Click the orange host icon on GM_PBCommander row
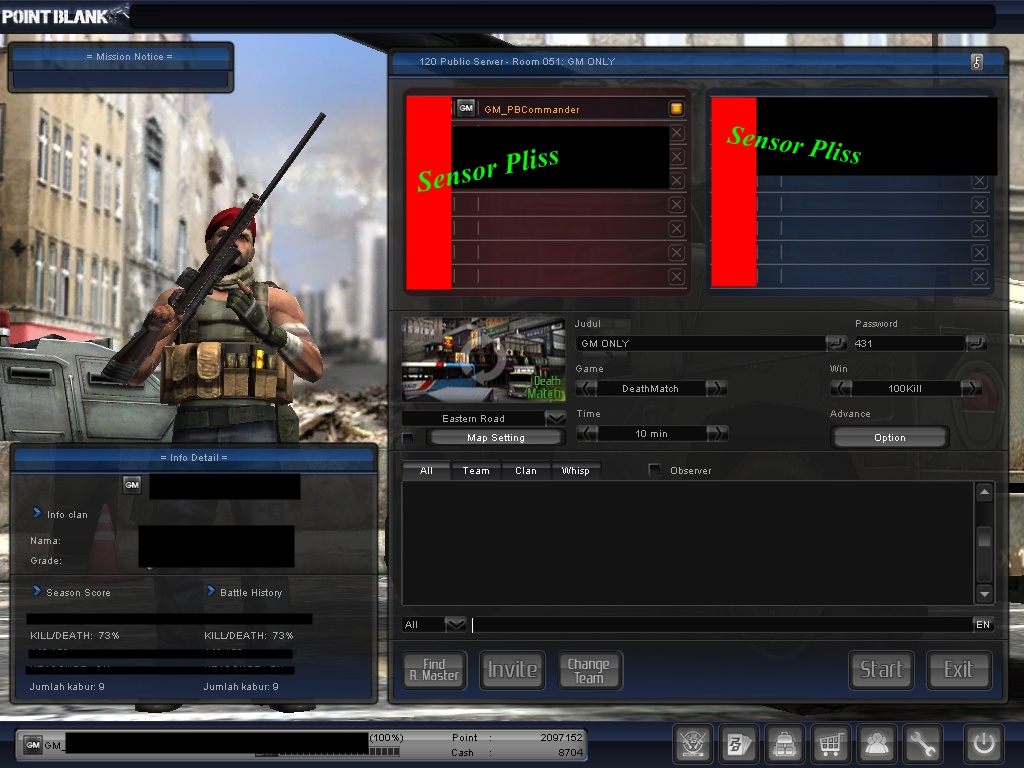This screenshot has height=768, width=1024. click(x=677, y=108)
